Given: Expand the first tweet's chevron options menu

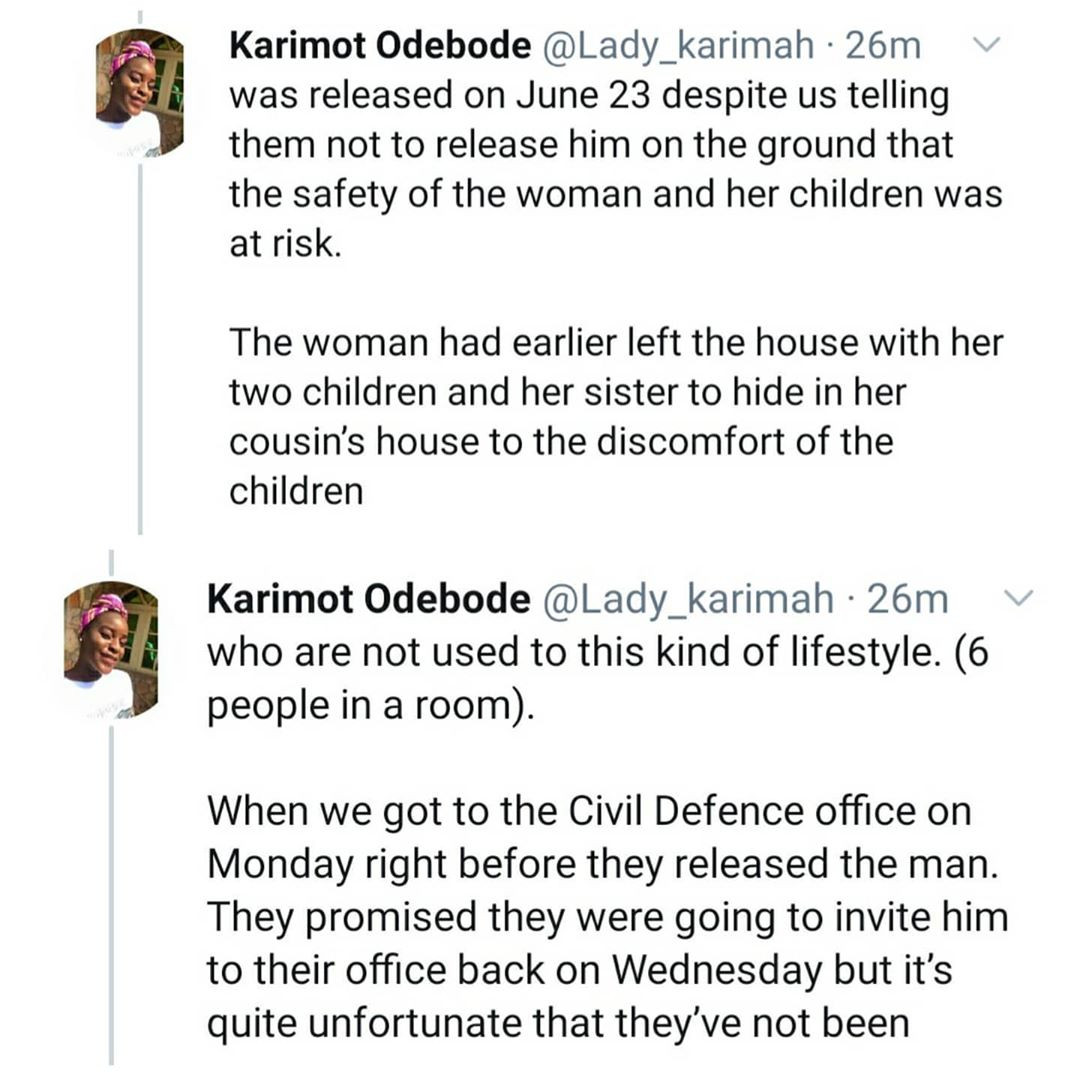Looking at the screenshot, I should (x=986, y=45).
